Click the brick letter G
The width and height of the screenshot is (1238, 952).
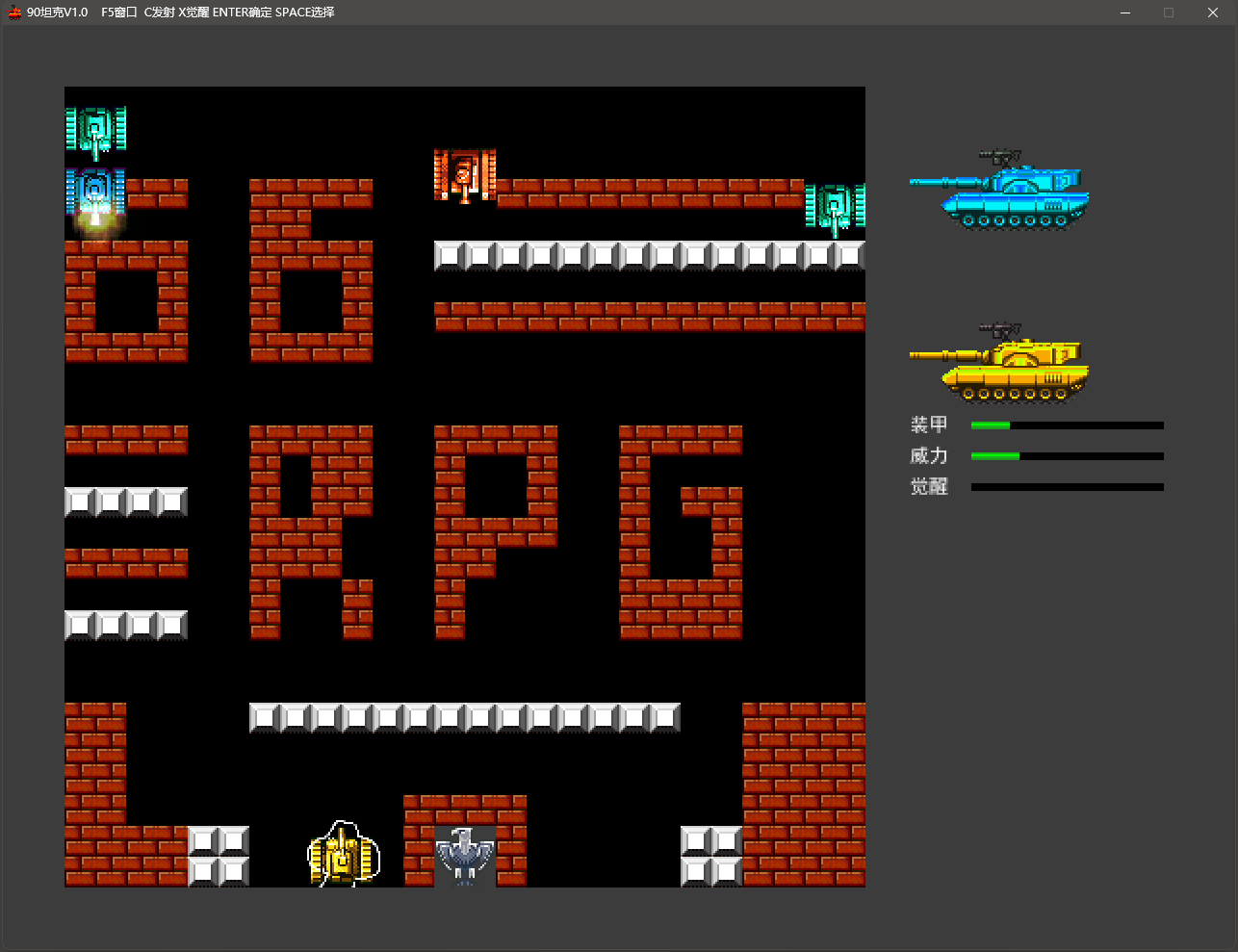[681, 532]
